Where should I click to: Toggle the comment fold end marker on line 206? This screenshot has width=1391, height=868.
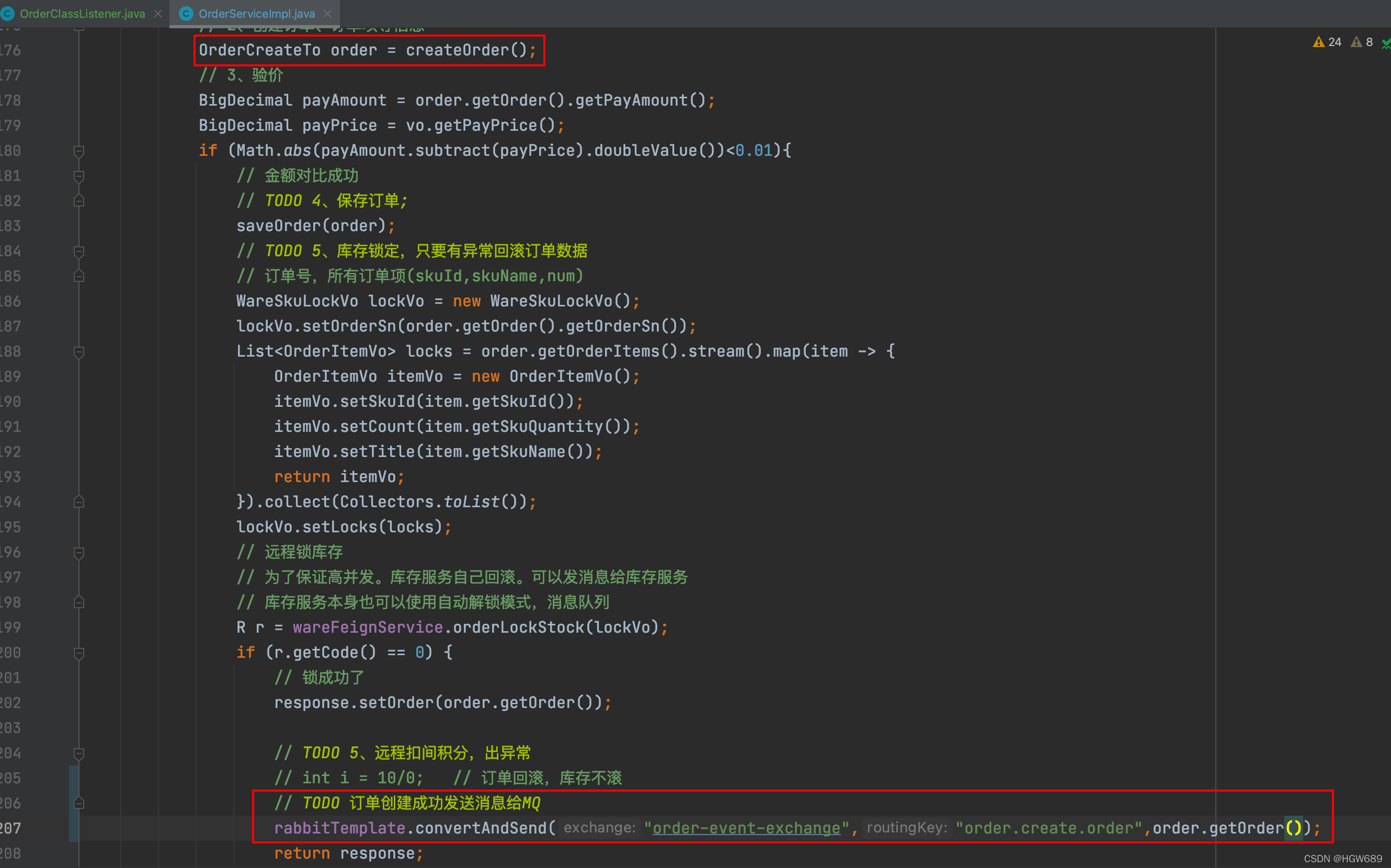click(x=79, y=803)
